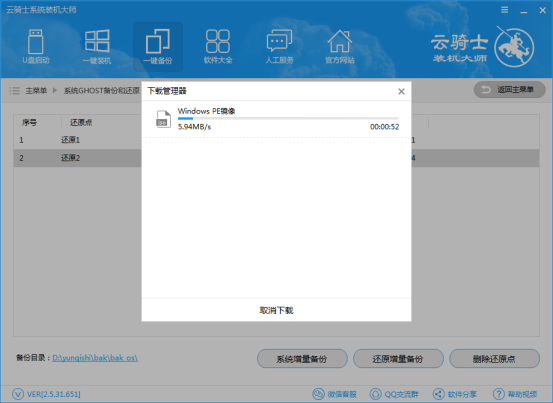Screen dimensions: 553x403
Task: Click the 序号 column header
Action: [29, 122]
